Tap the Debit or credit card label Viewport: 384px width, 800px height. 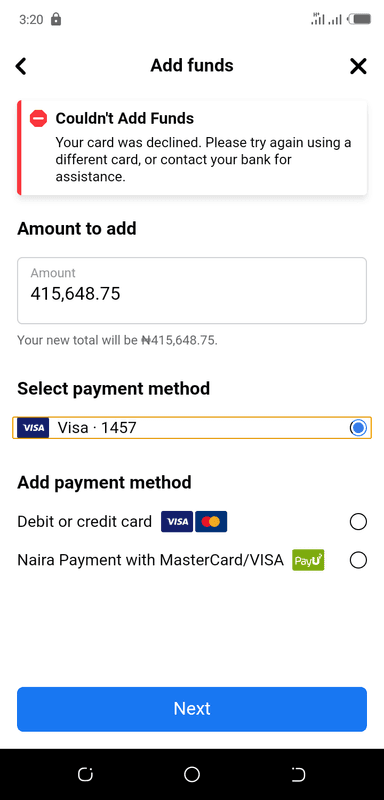pyautogui.click(x=85, y=521)
